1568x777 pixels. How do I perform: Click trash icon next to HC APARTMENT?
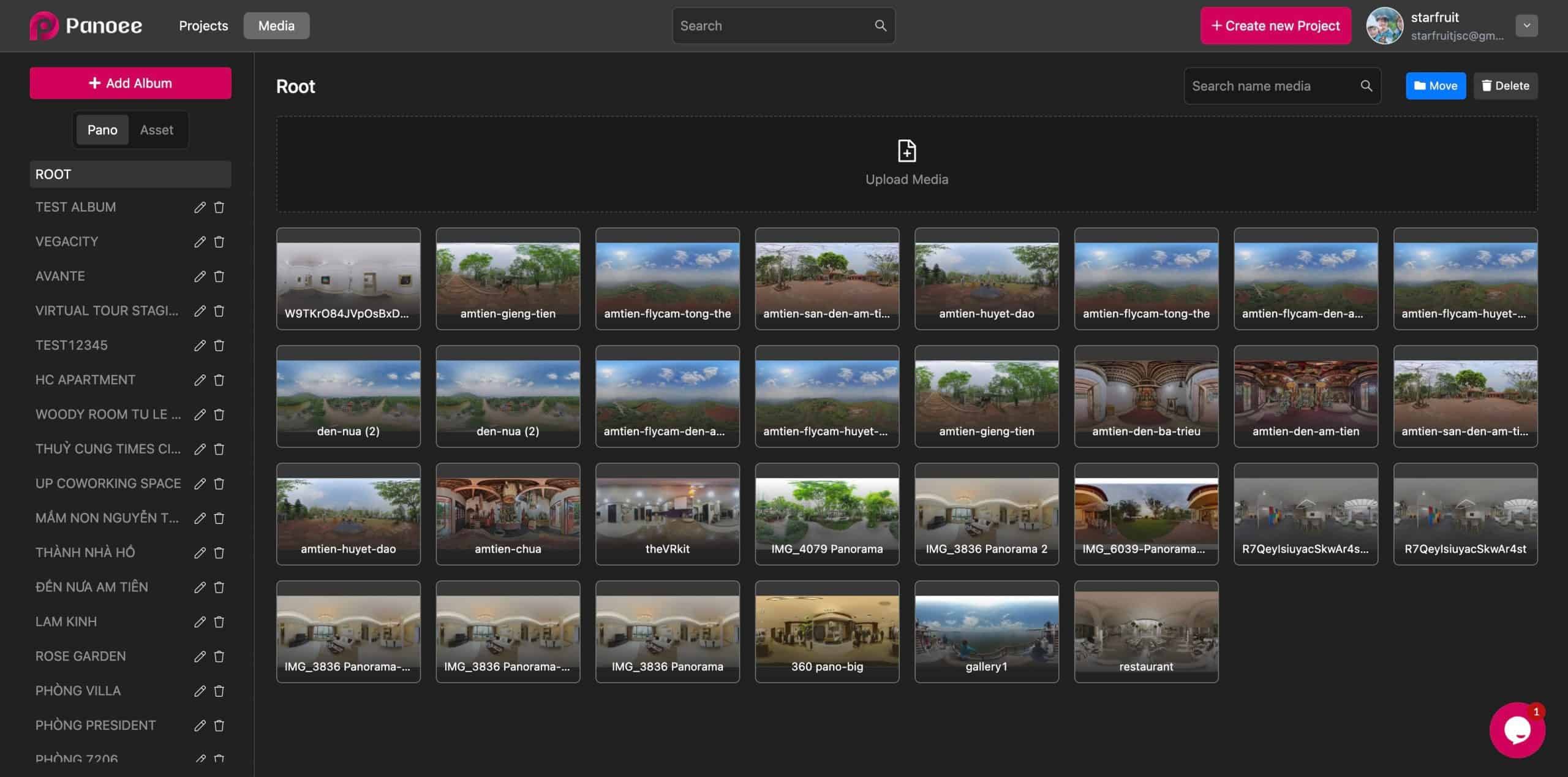pyautogui.click(x=219, y=380)
